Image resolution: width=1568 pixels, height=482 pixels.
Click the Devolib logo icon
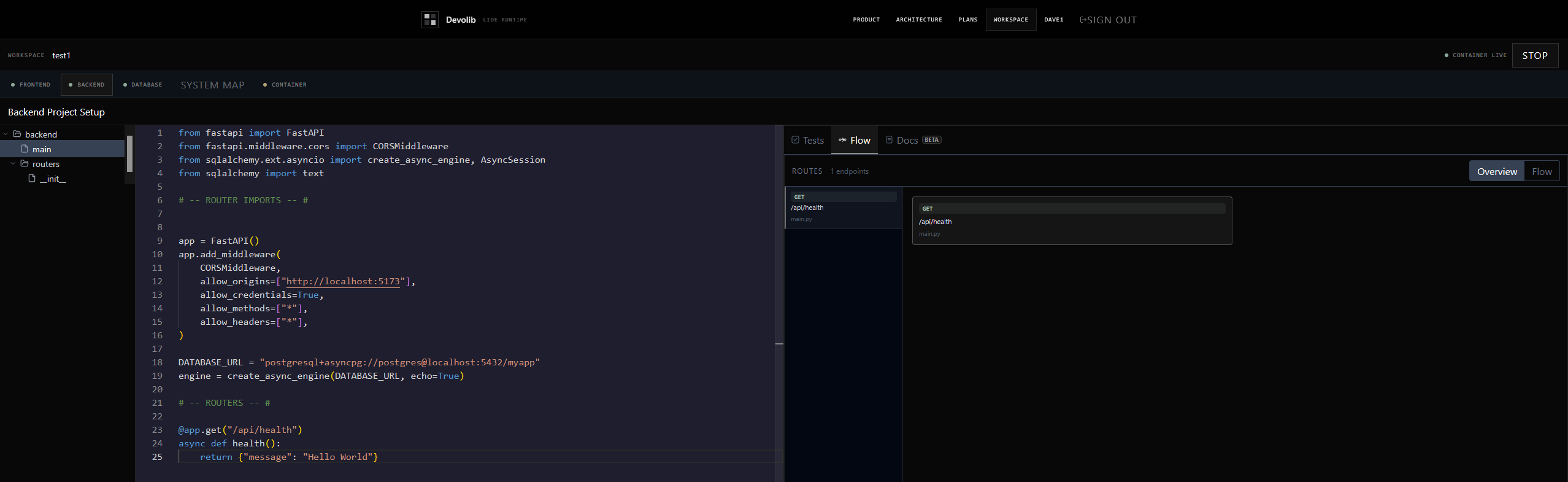[430, 20]
